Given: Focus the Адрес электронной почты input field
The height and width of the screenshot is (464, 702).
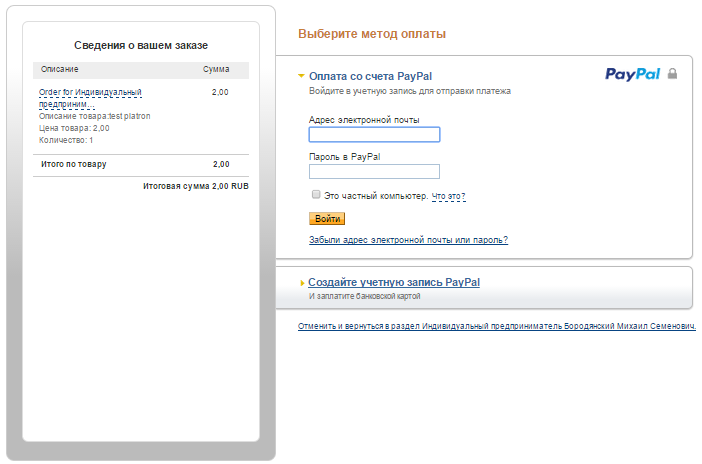Looking at the screenshot, I should (x=374, y=135).
